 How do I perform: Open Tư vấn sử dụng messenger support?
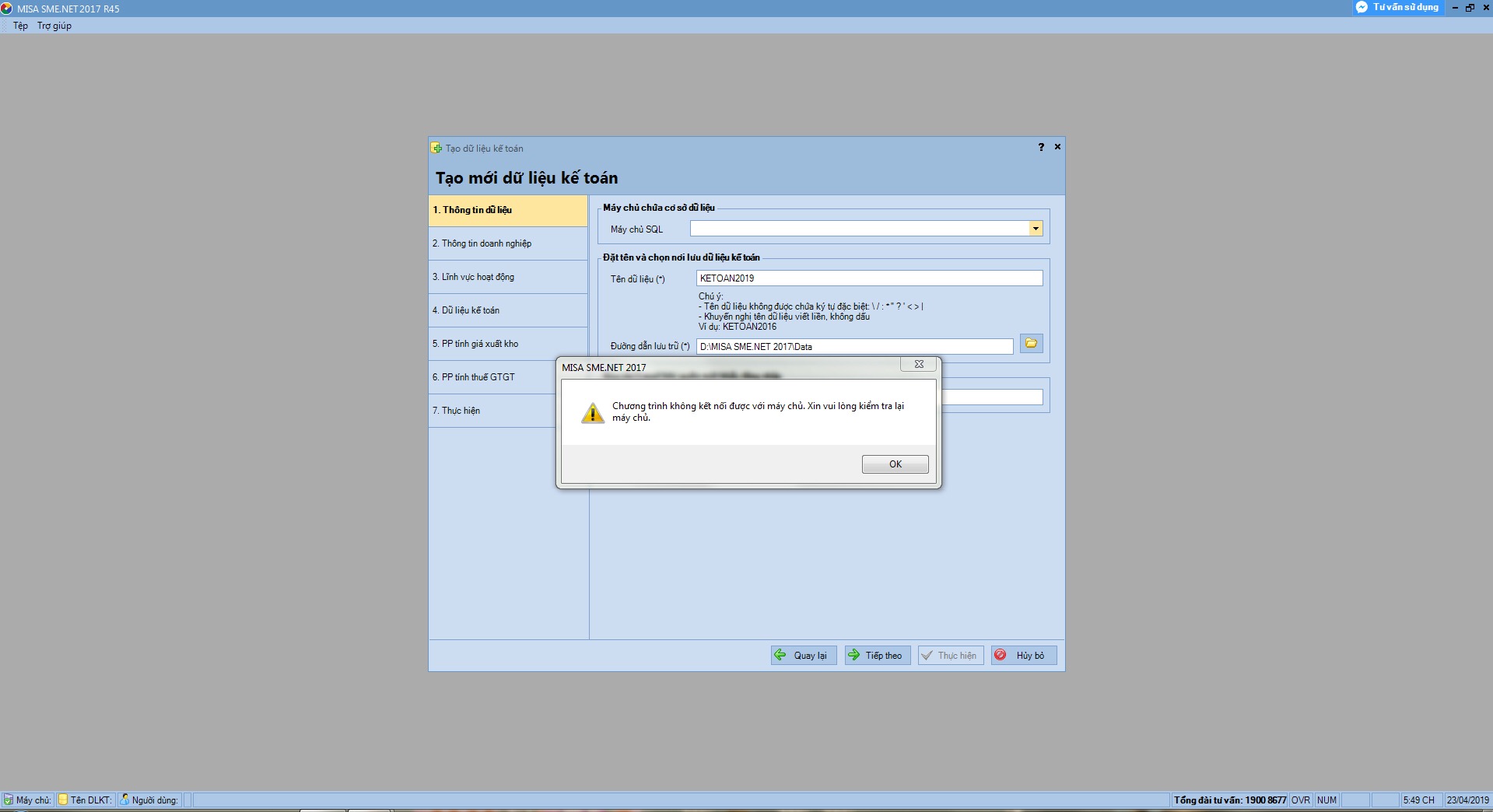1398,7
